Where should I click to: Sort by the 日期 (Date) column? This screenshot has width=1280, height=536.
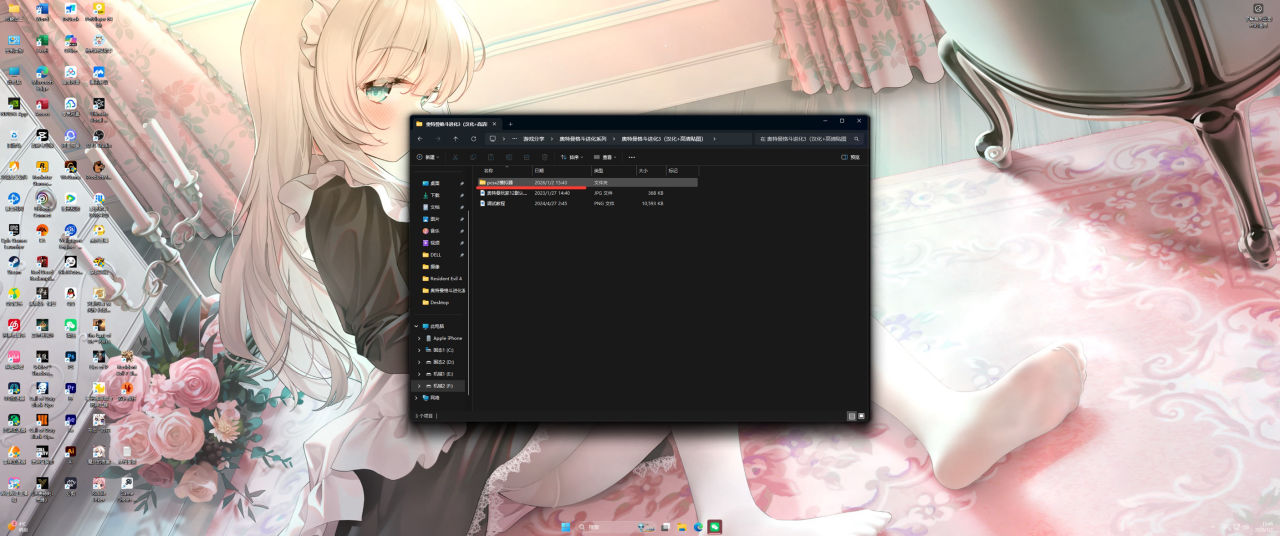pyautogui.click(x=540, y=171)
